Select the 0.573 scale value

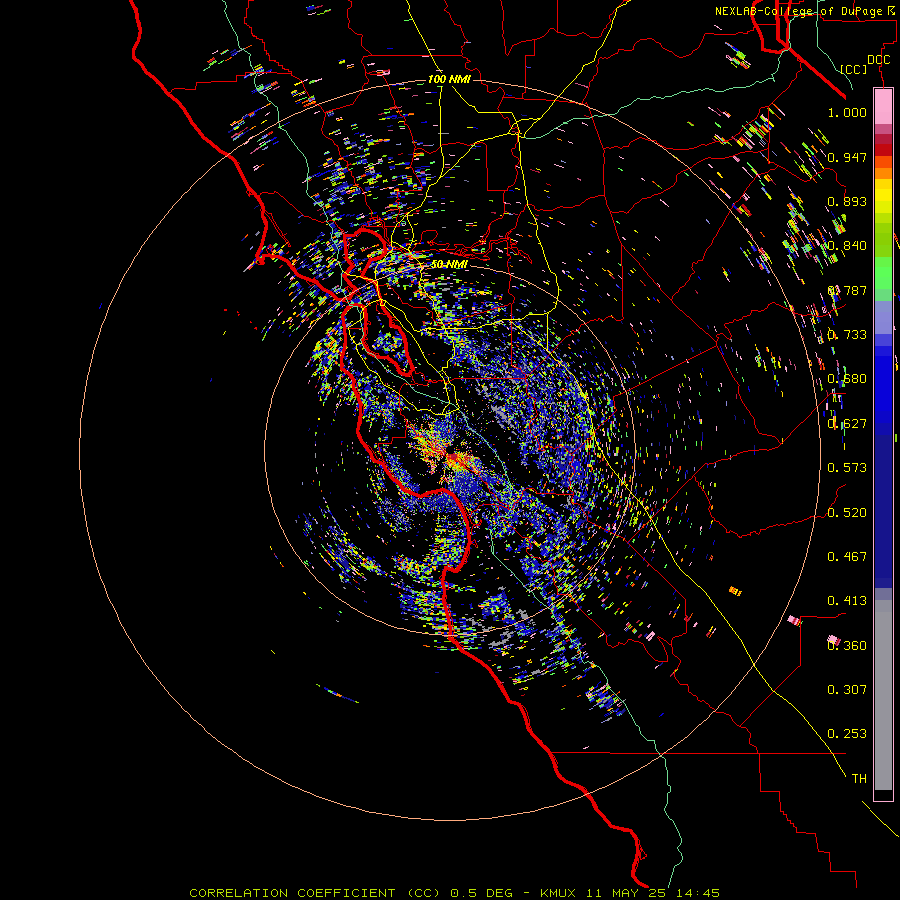click(x=847, y=467)
